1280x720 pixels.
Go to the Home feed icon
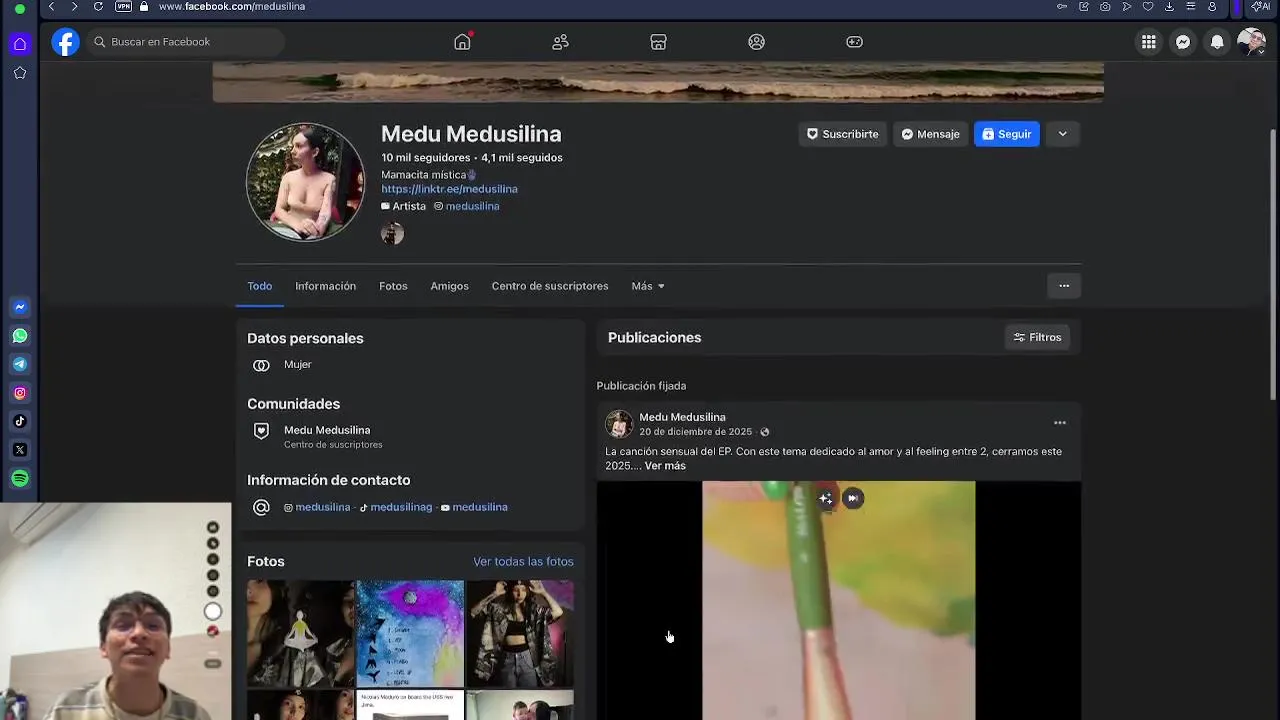462,42
